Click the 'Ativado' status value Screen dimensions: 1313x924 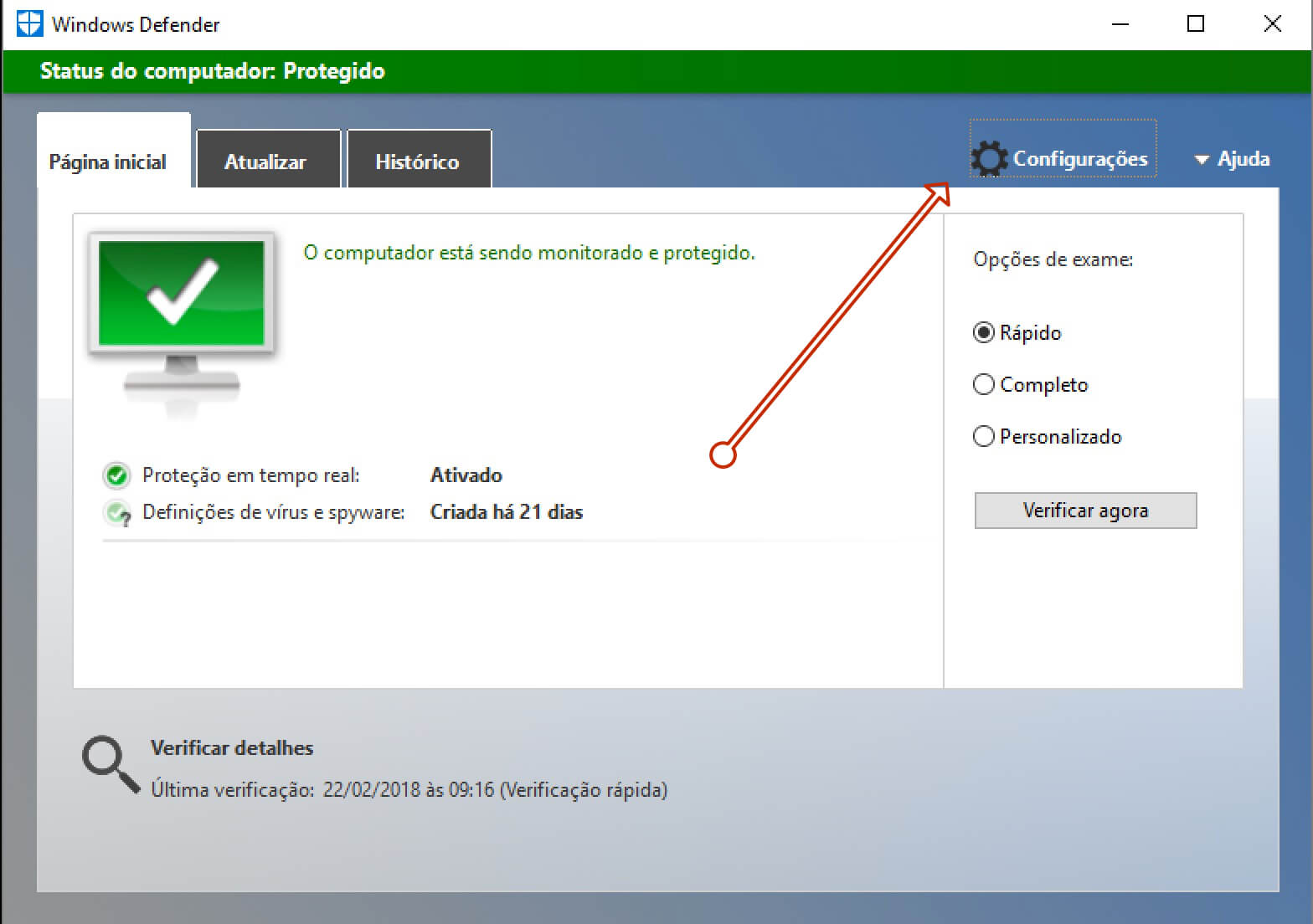click(x=466, y=475)
